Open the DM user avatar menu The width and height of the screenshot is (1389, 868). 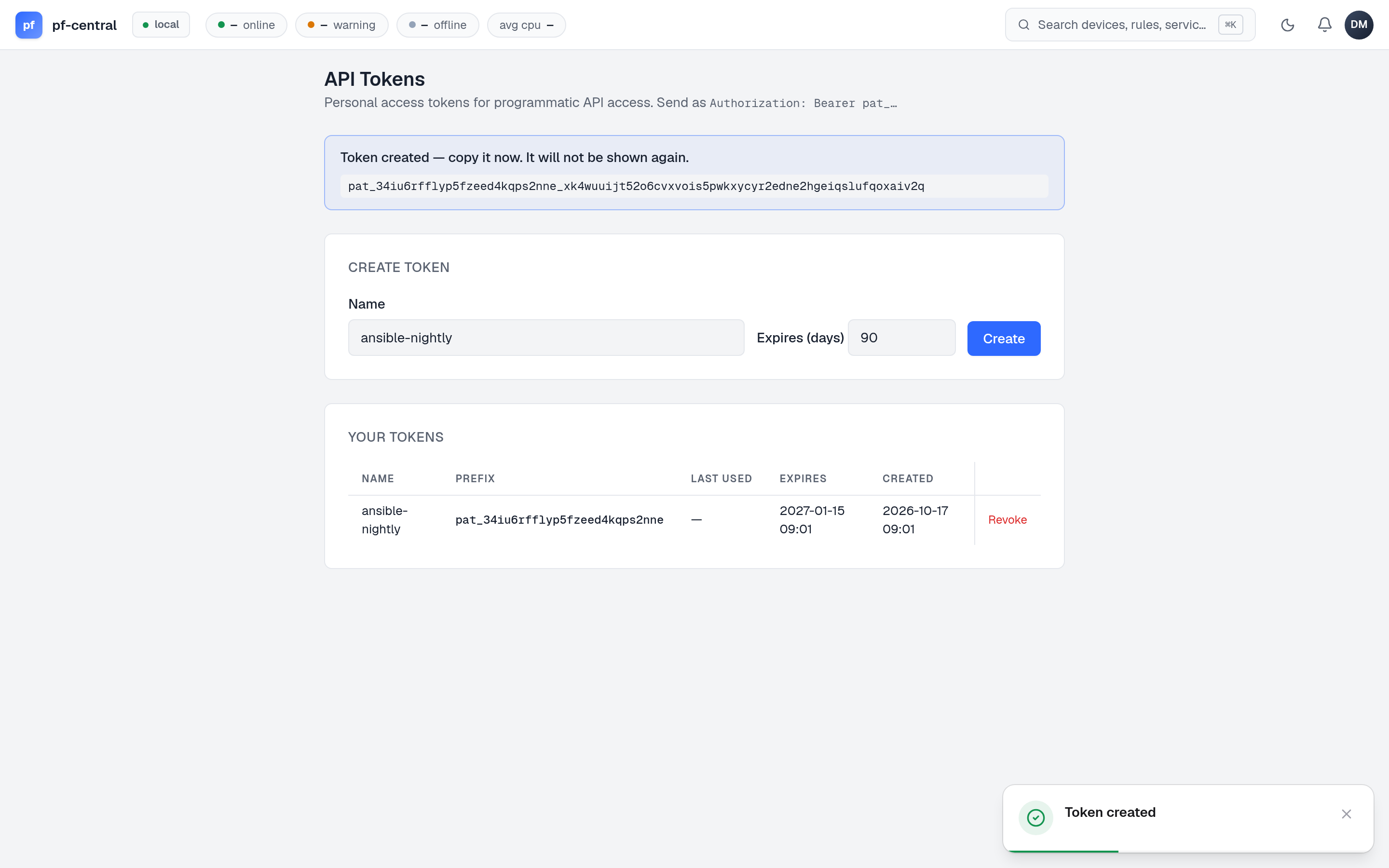pos(1359,25)
